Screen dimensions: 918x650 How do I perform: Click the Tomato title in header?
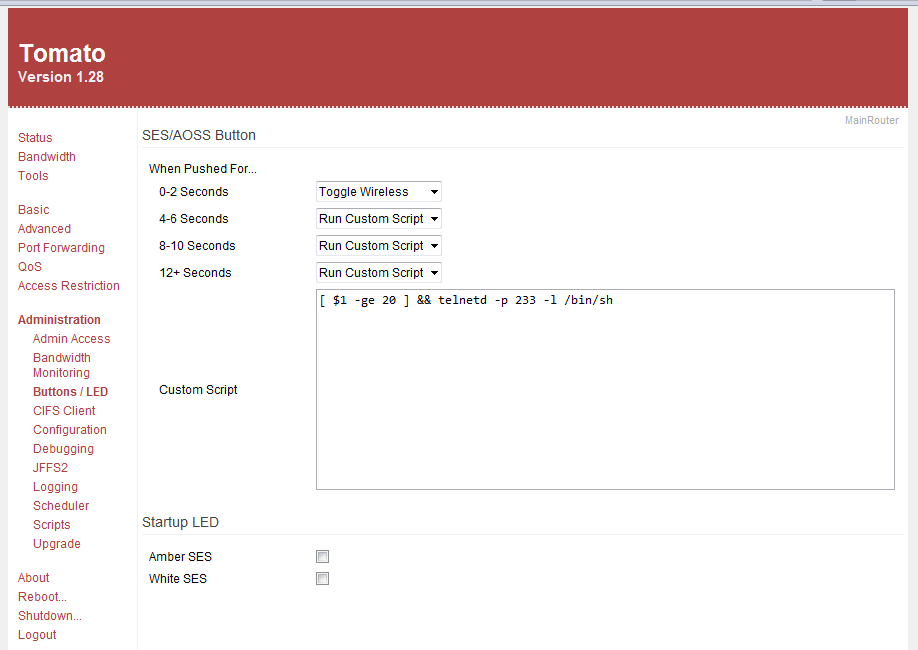pyautogui.click(x=62, y=53)
